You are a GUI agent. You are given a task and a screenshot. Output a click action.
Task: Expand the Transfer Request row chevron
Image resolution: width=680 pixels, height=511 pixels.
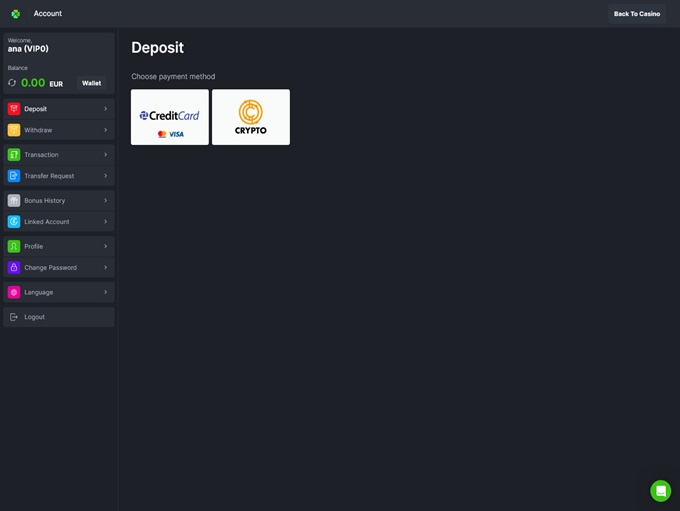(105, 176)
